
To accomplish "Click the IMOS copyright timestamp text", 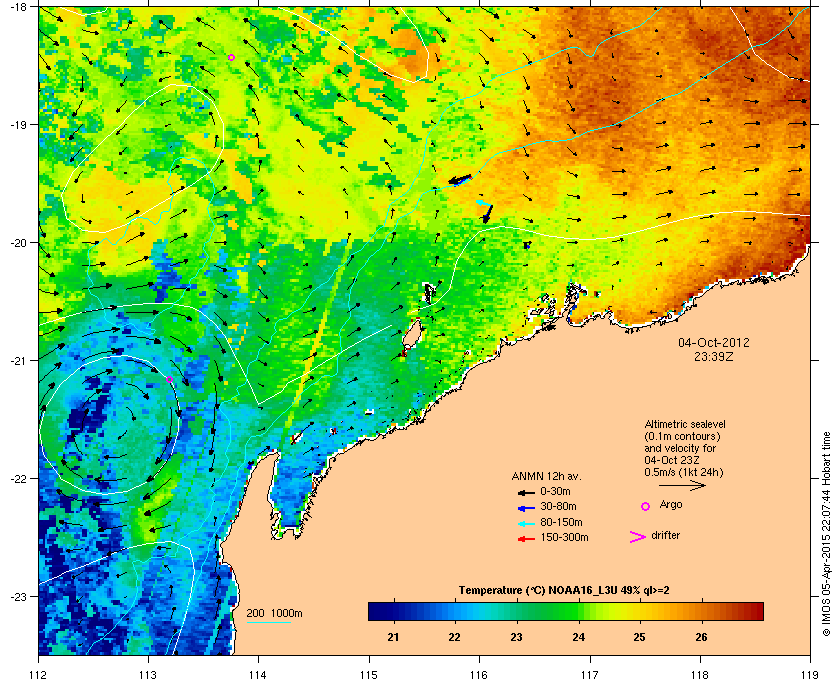I will 826,534.
